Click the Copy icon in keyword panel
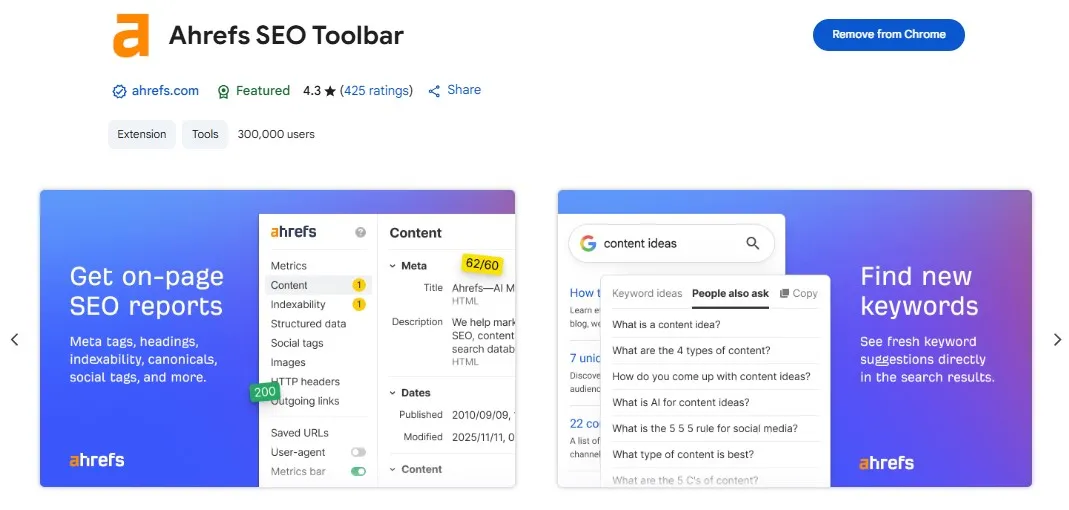 [785, 294]
